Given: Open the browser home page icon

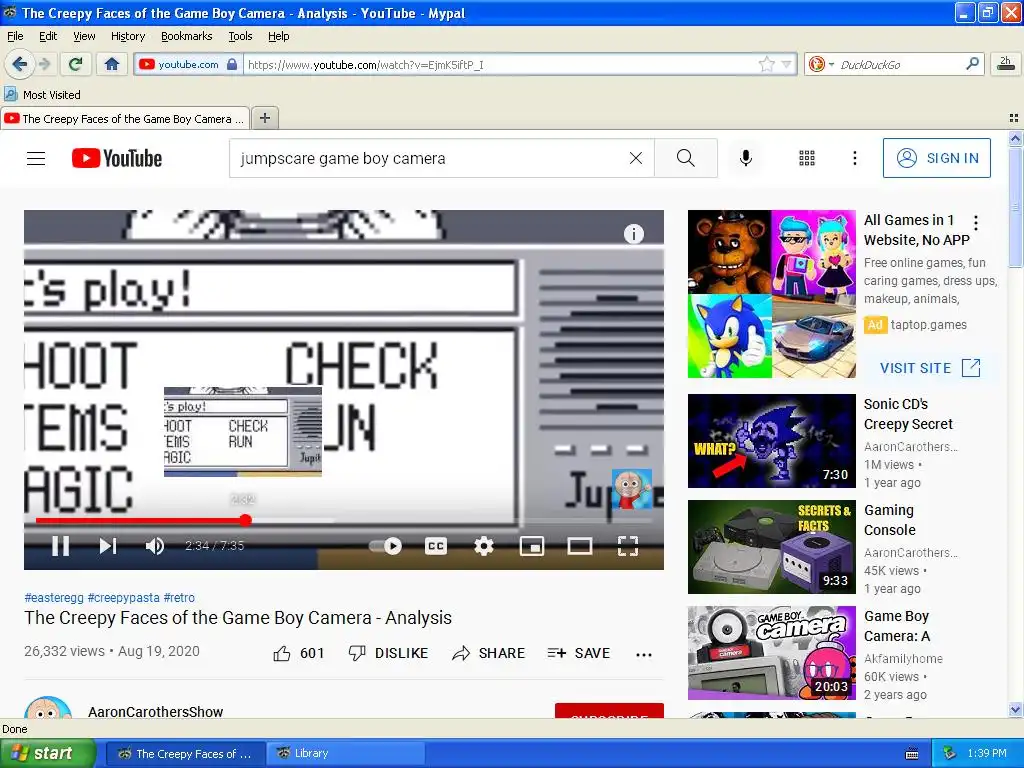Looking at the screenshot, I should pos(112,64).
